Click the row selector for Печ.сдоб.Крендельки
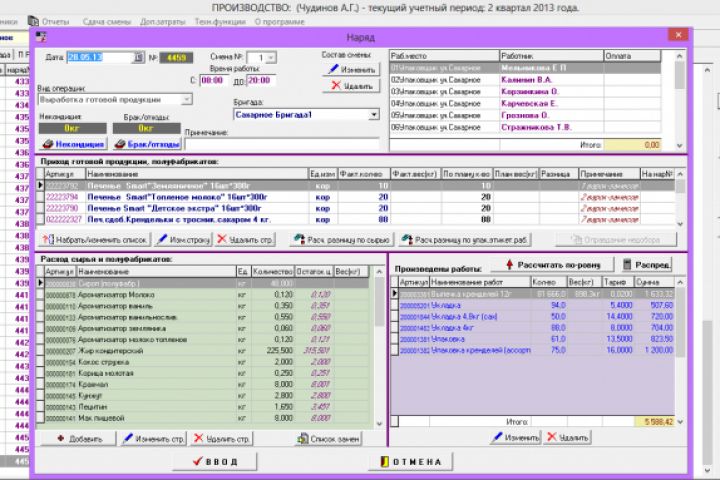The image size is (720, 480). click(40, 219)
